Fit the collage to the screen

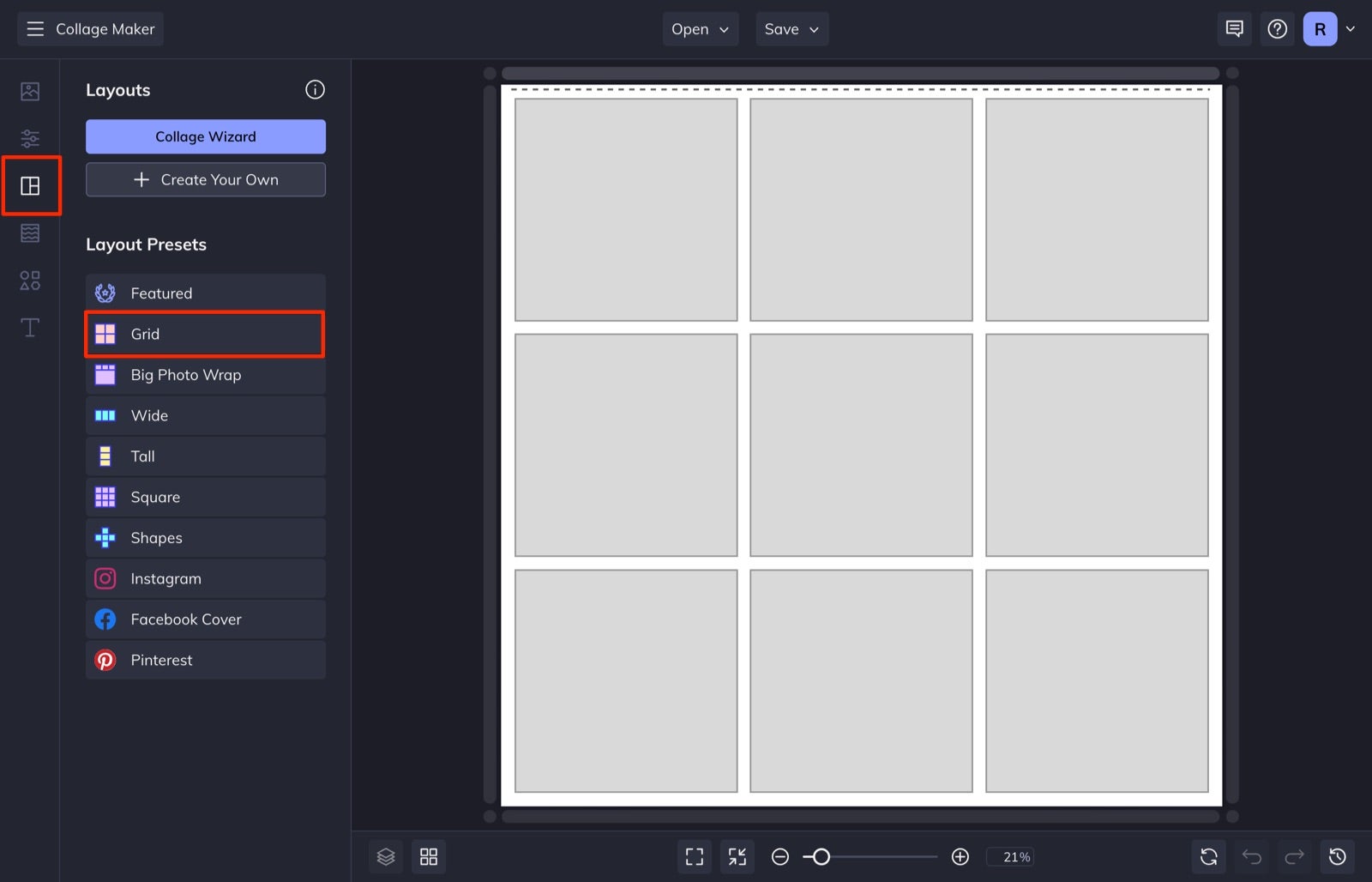click(x=694, y=856)
